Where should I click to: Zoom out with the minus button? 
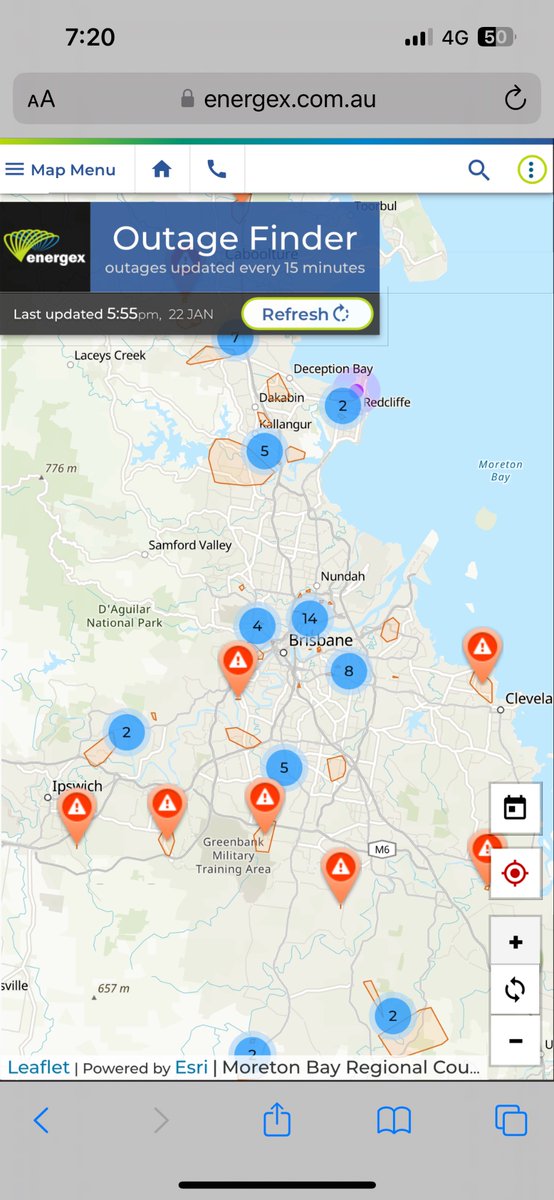tap(515, 1041)
